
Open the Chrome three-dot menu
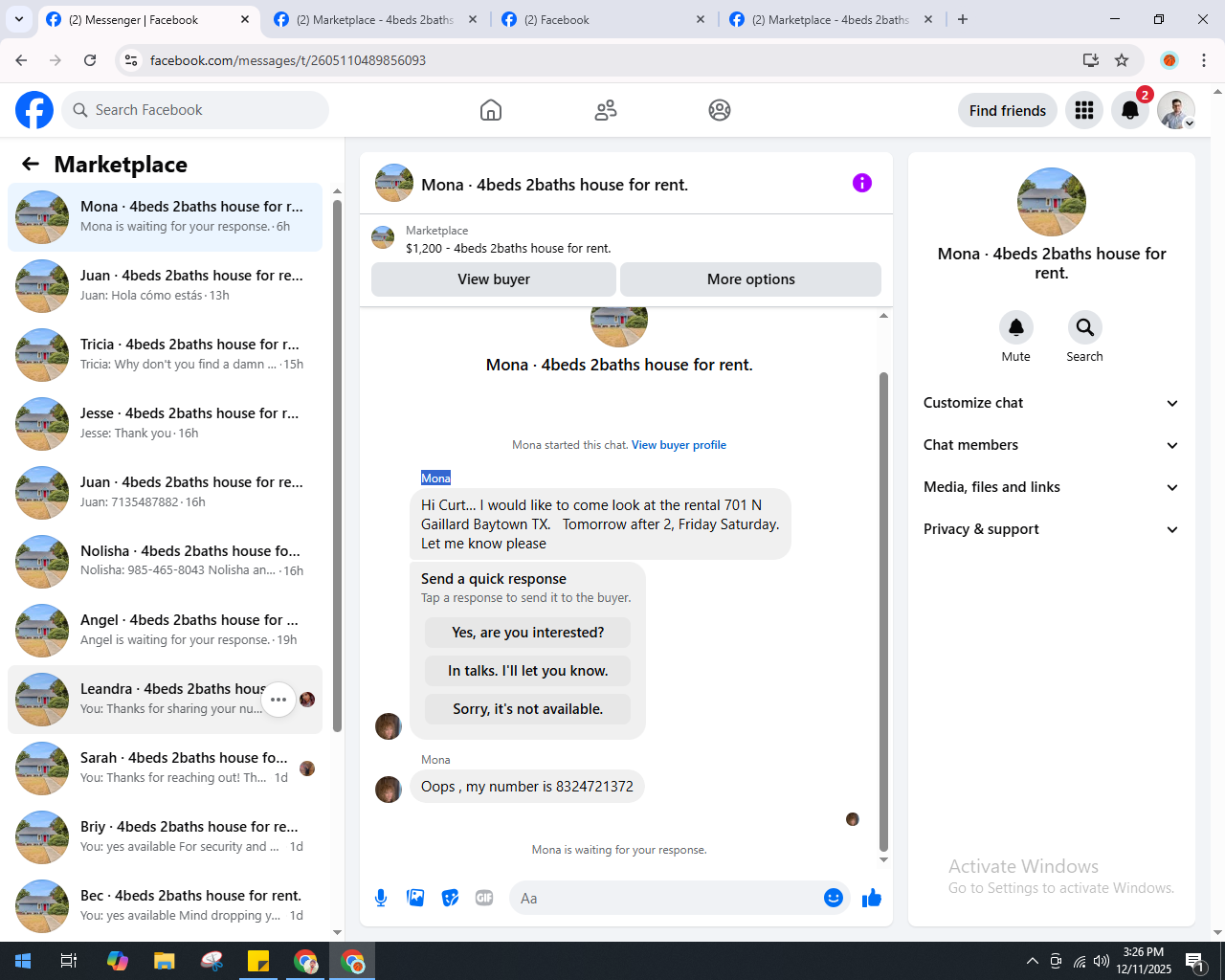point(1204,60)
